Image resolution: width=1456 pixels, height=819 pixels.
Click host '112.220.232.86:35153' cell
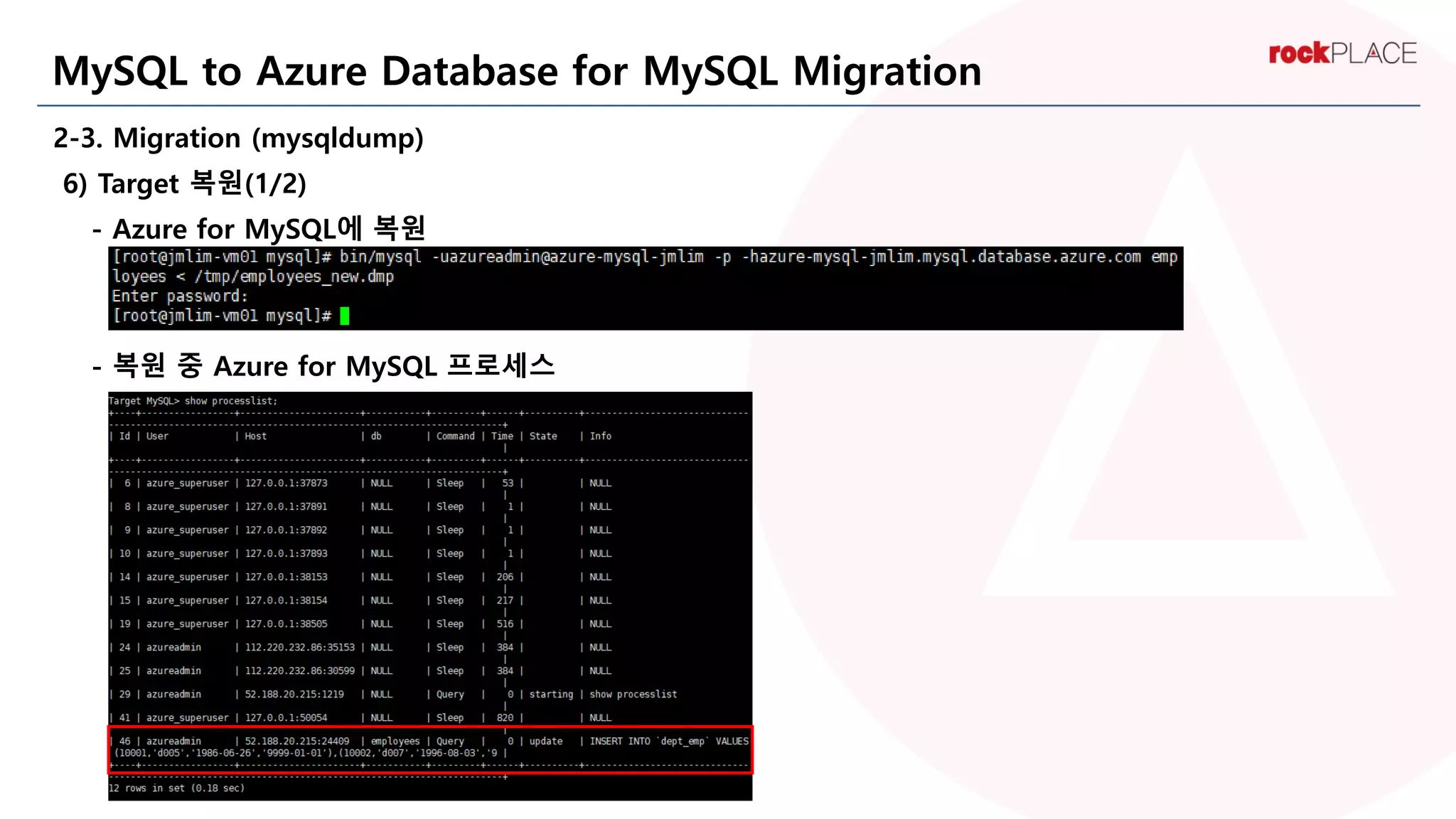299,648
